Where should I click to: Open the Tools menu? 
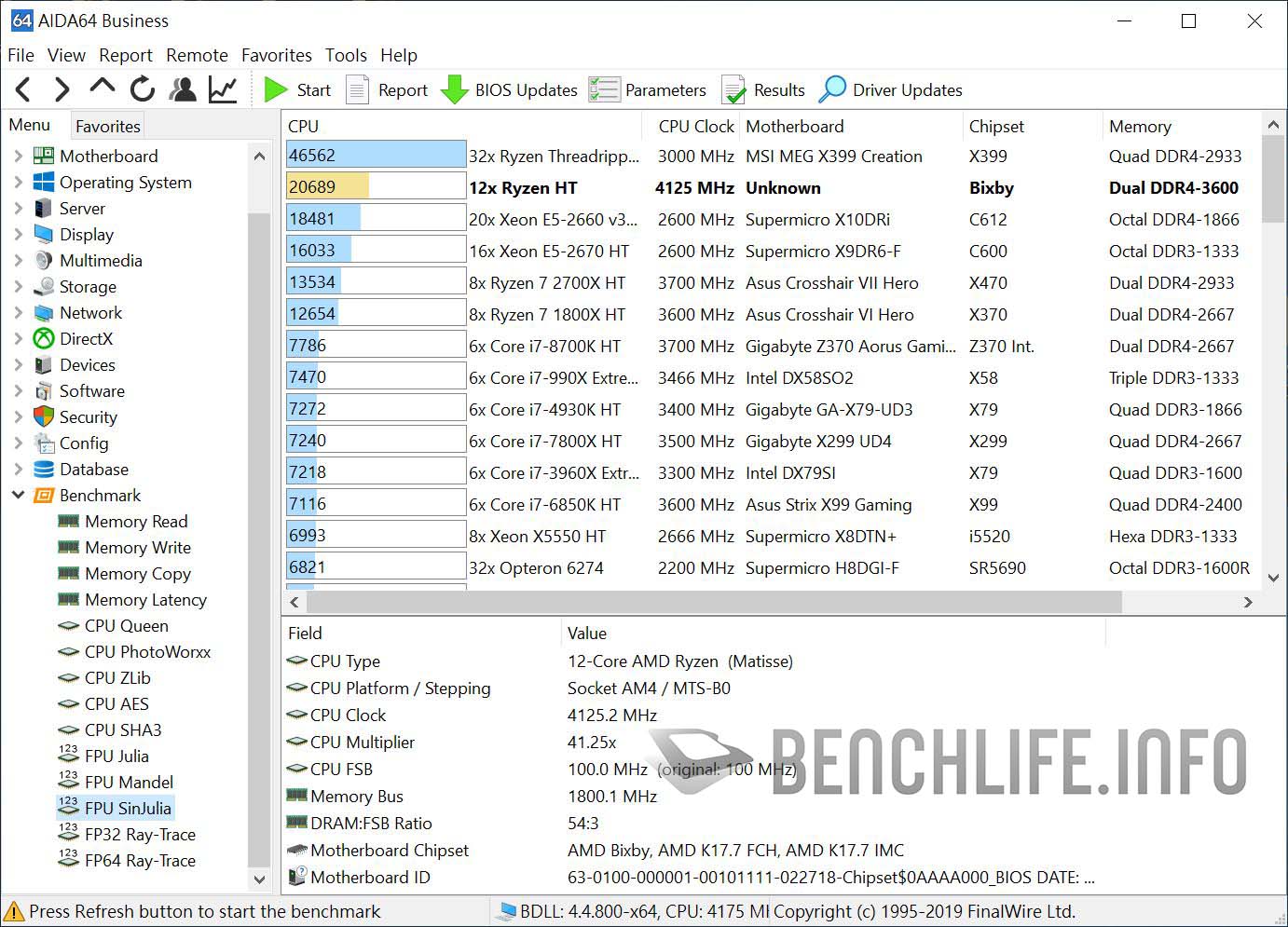346,55
